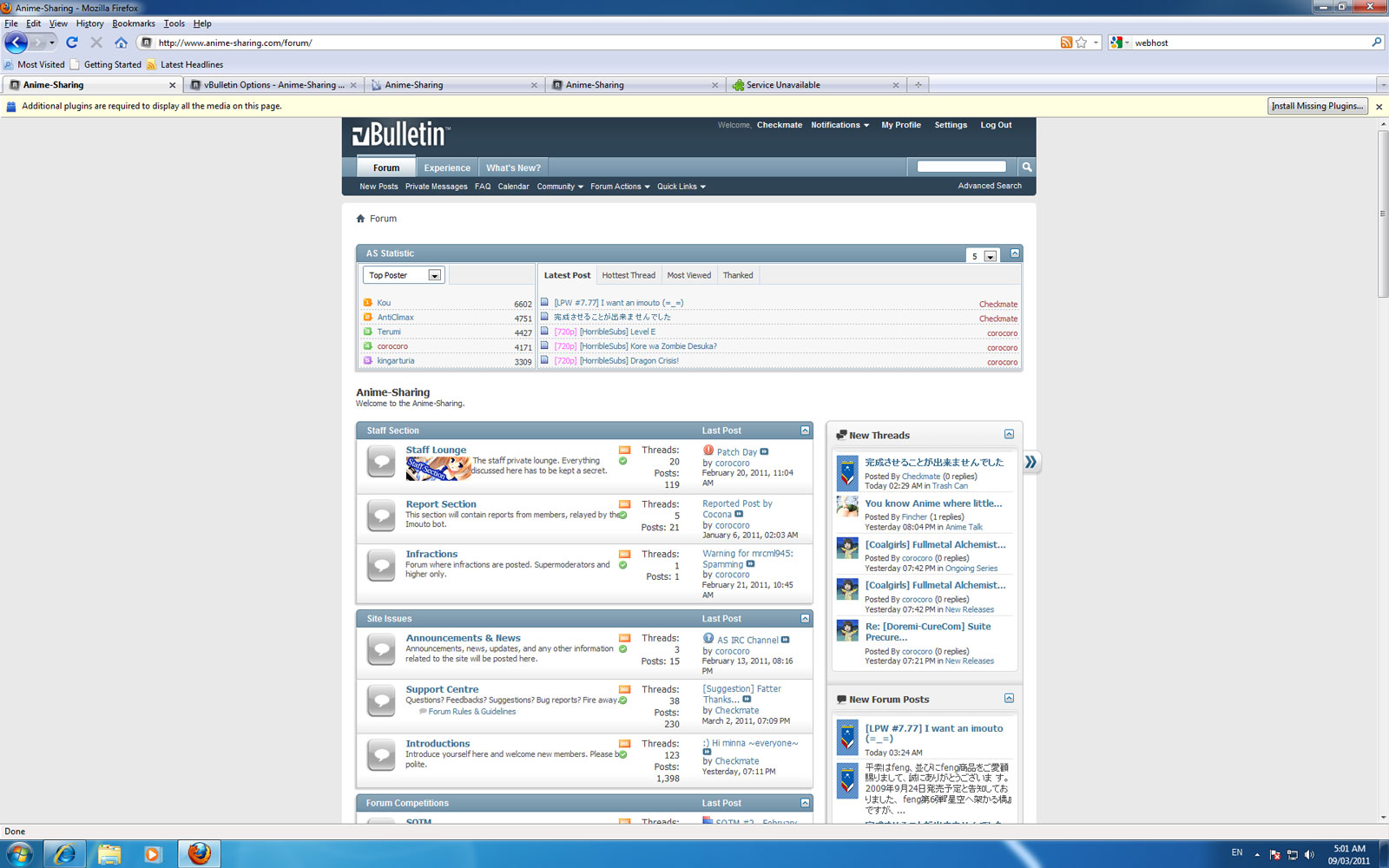This screenshot has width=1389, height=868.
Task: Click the Announcements & News forum status icon
Action: point(381,649)
